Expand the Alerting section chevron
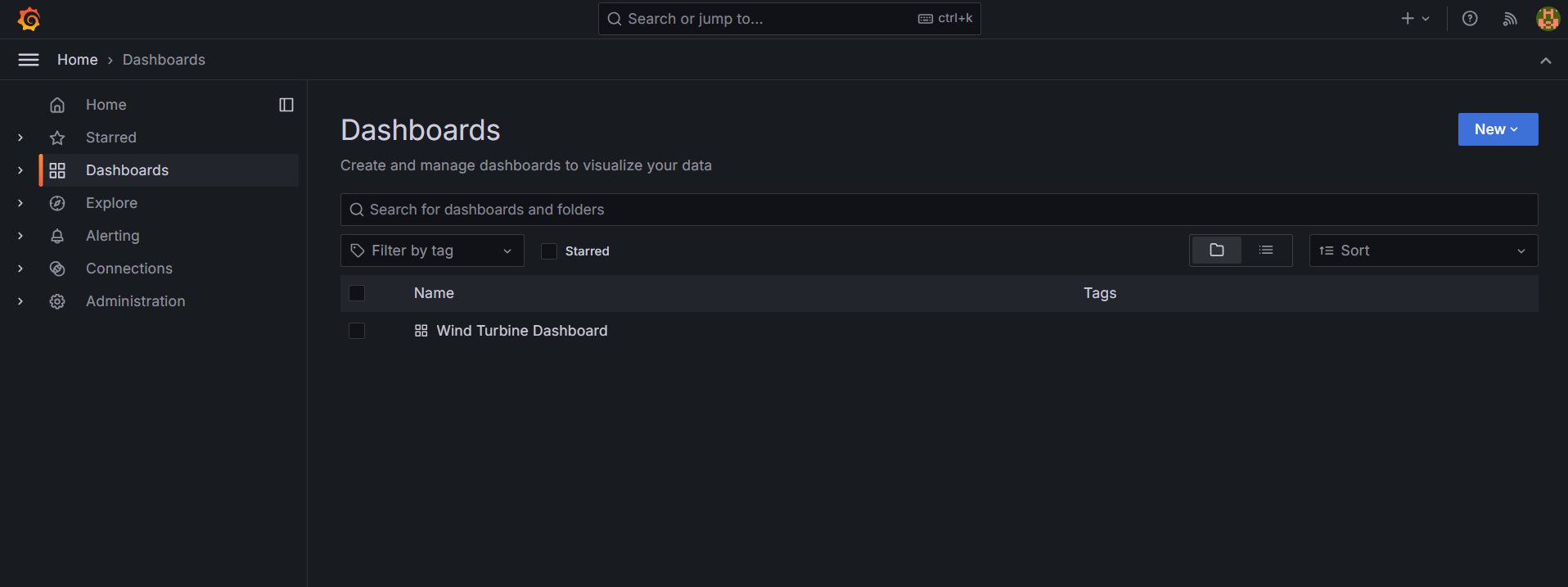 [20, 236]
